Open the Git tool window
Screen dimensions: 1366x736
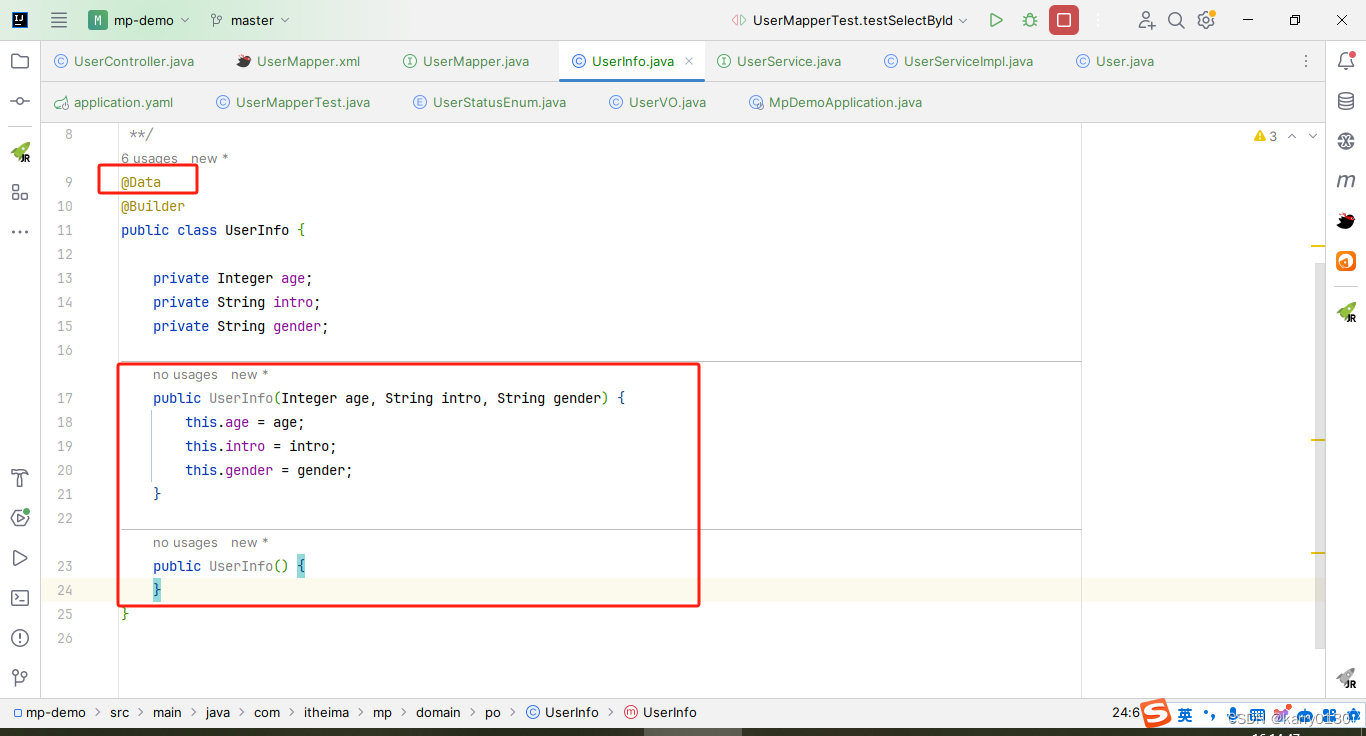pyautogui.click(x=20, y=678)
